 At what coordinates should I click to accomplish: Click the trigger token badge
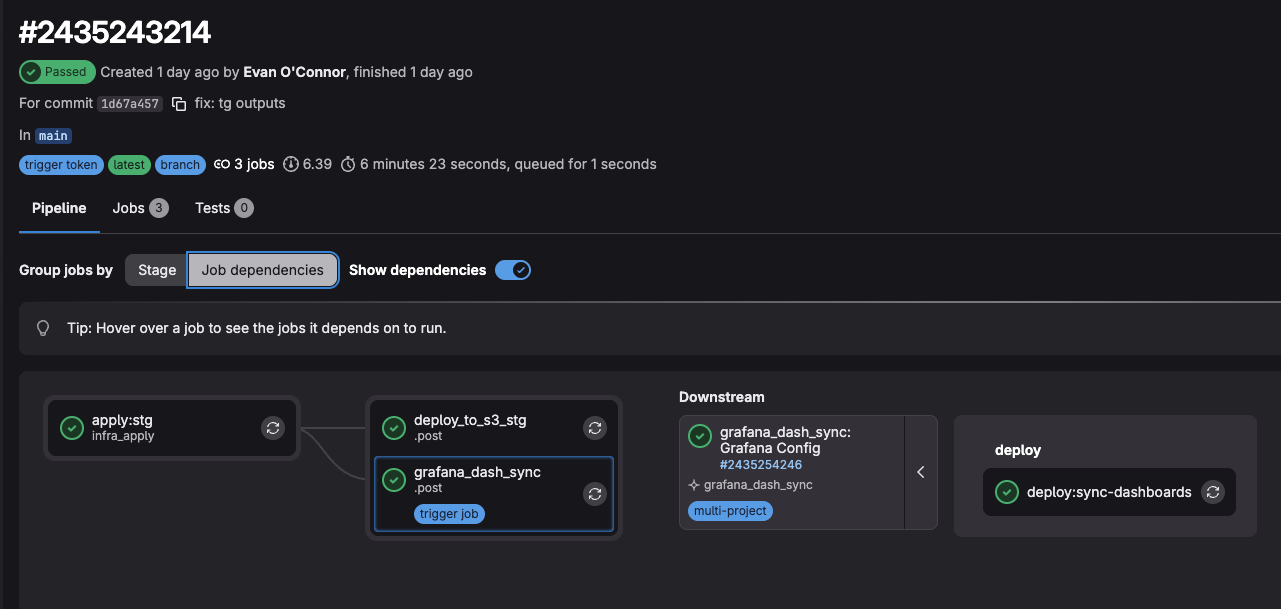(61, 165)
